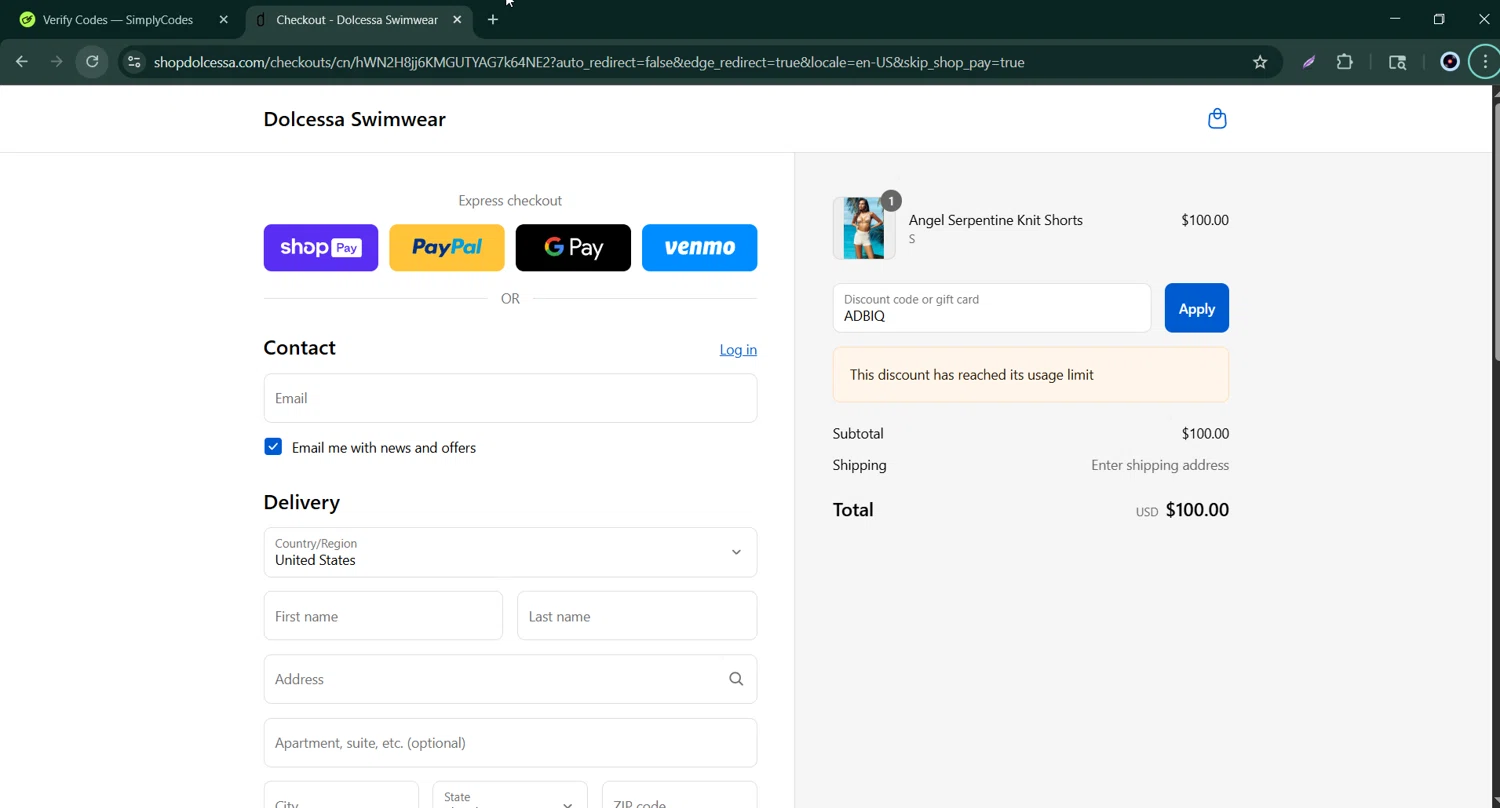Pay with Shop Pay button

click(321, 247)
